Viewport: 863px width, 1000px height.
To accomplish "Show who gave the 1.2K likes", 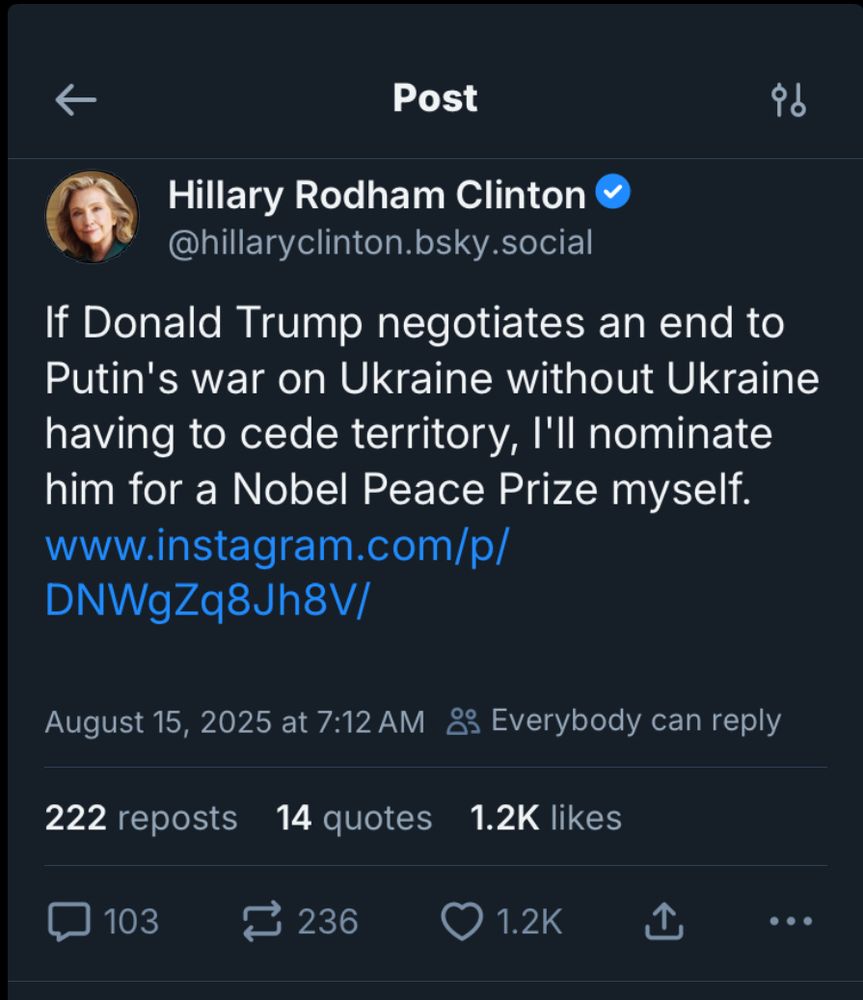I will click(546, 818).
